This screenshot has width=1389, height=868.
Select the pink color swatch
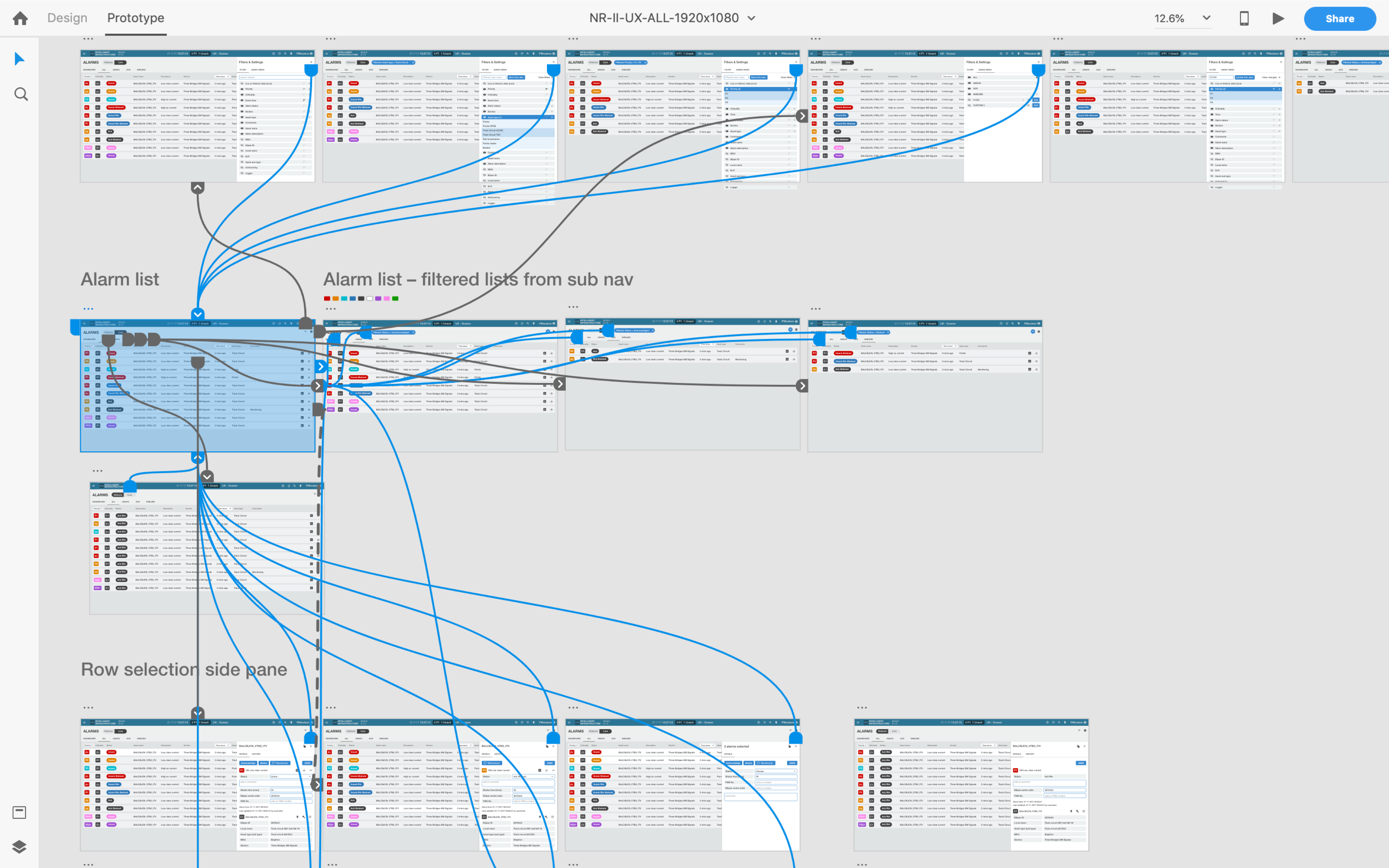click(387, 298)
